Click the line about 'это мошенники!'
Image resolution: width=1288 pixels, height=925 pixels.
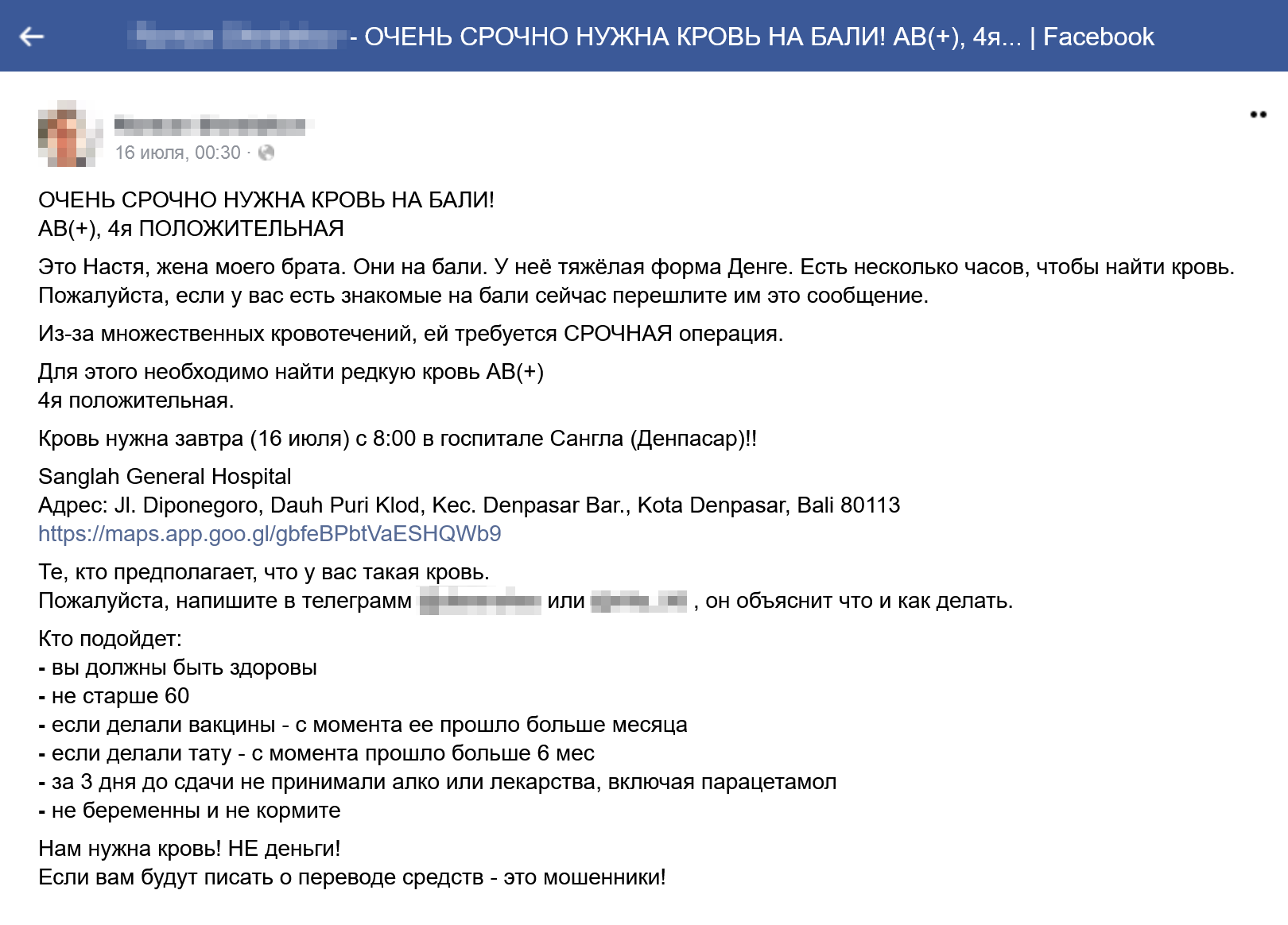coord(352,877)
